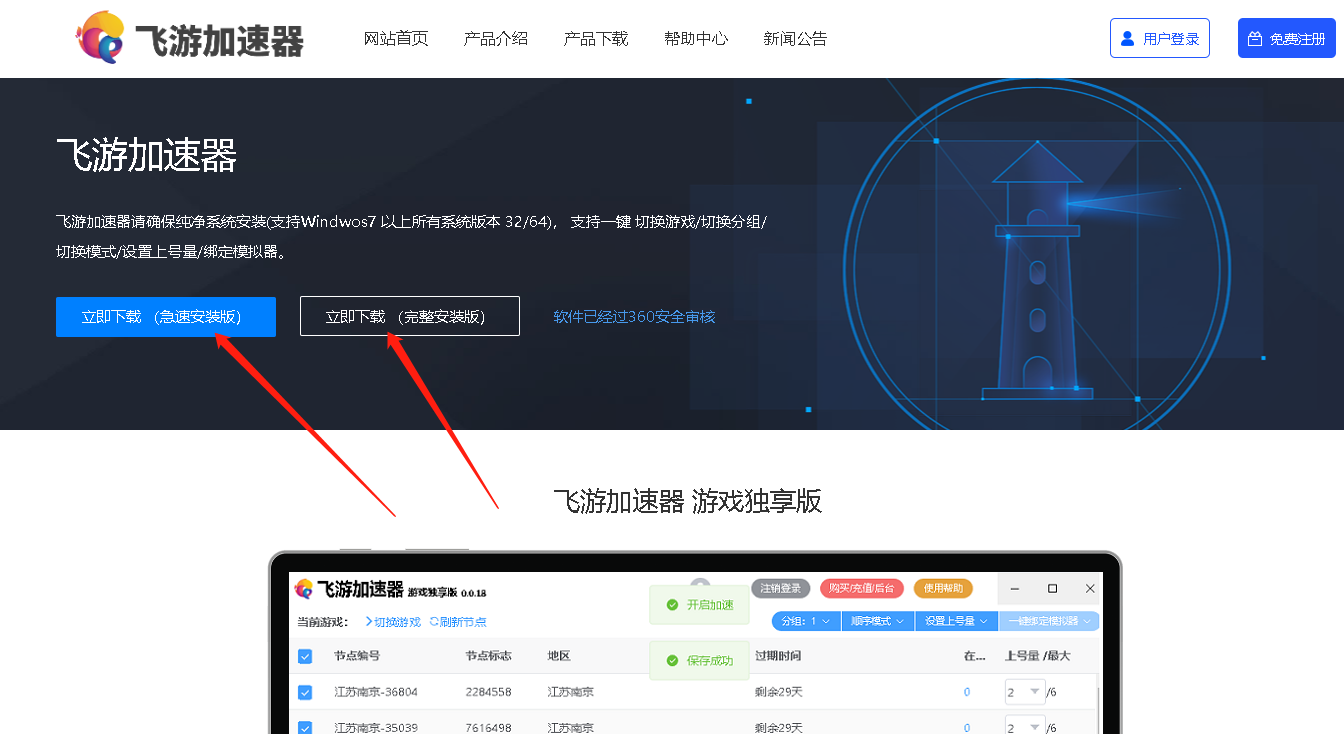Click the red 购买/充值/后台 button
Image resolution: width=1344 pixels, height=734 pixels.
coord(861,588)
